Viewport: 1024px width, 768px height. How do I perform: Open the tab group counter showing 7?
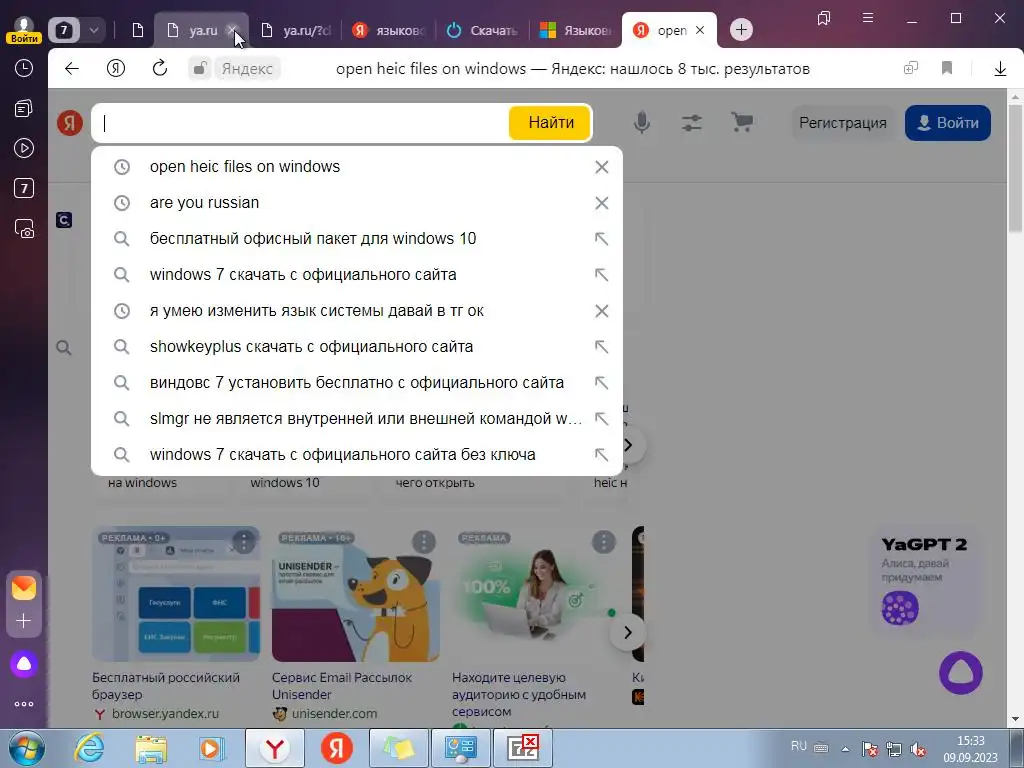(x=64, y=30)
